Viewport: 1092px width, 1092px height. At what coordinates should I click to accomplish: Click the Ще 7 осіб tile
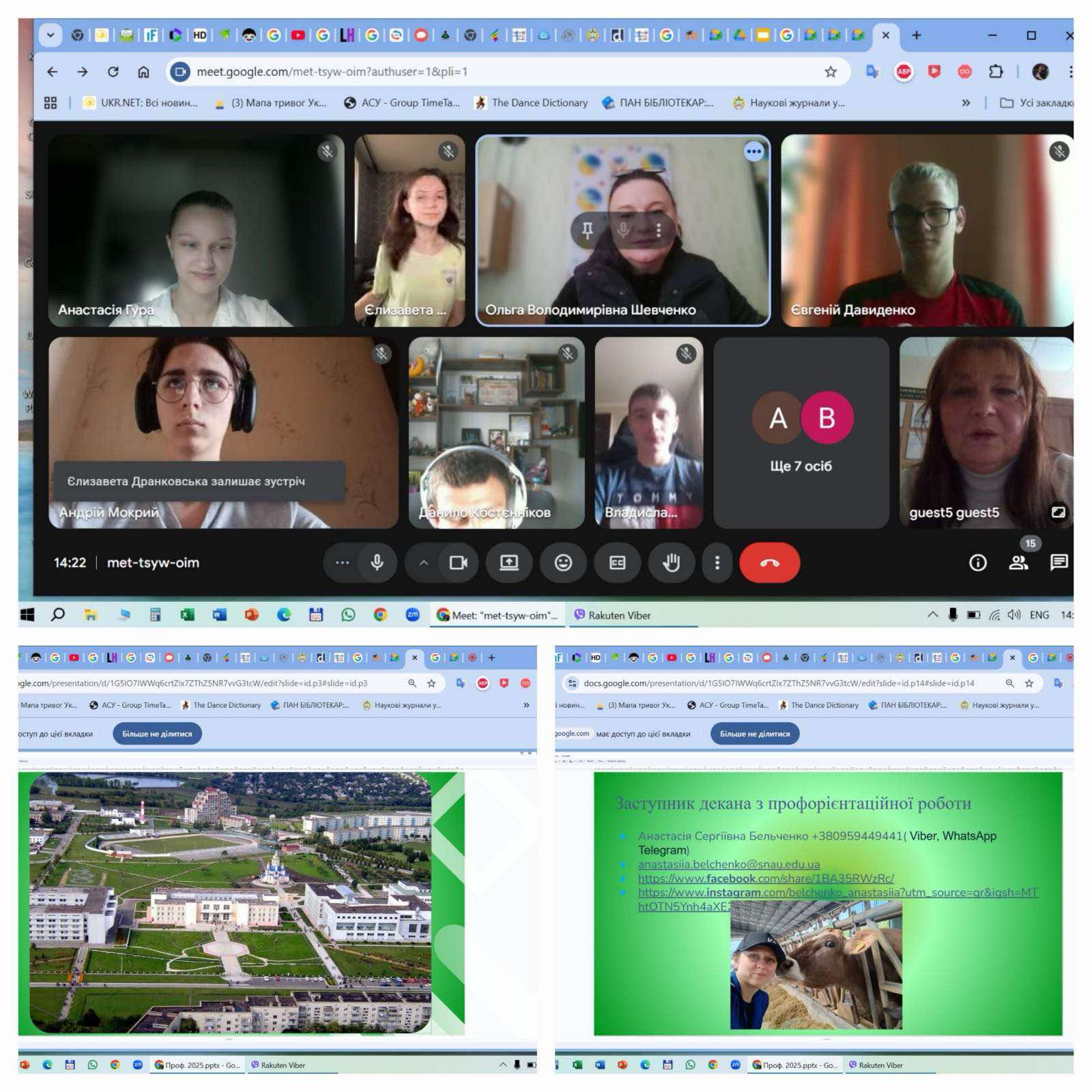(x=801, y=433)
